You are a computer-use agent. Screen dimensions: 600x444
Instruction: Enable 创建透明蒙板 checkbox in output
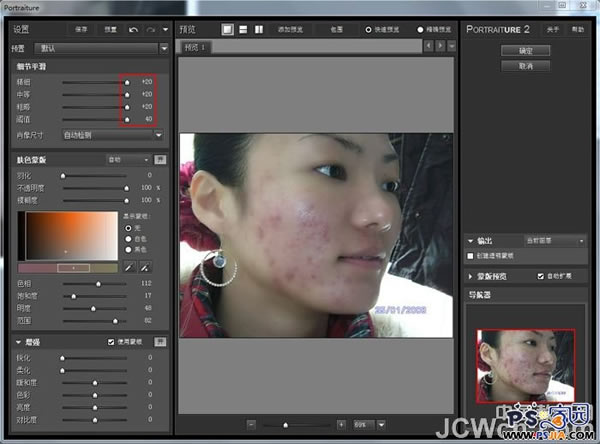click(x=471, y=256)
